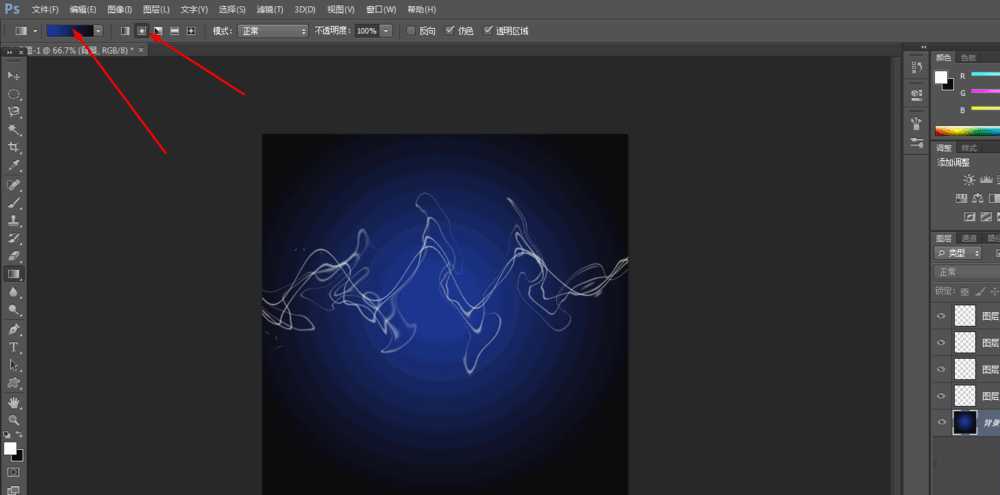The height and width of the screenshot is (495, 1000).
Task: Open the layer filter 类型 dropdown
Action: (958, 253)
